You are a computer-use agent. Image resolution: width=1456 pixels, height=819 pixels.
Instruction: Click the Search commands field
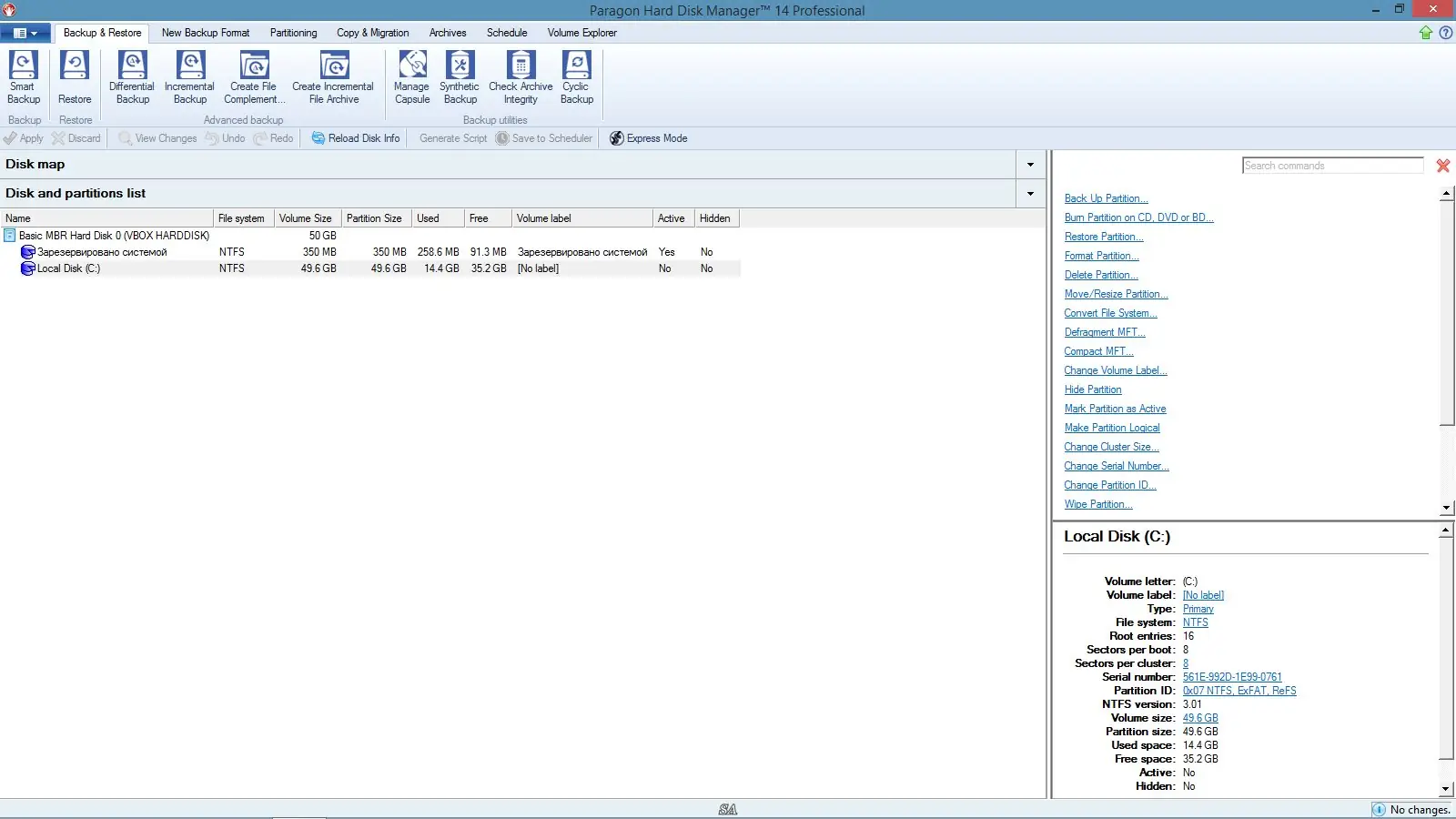click(x=1331, y=165)
